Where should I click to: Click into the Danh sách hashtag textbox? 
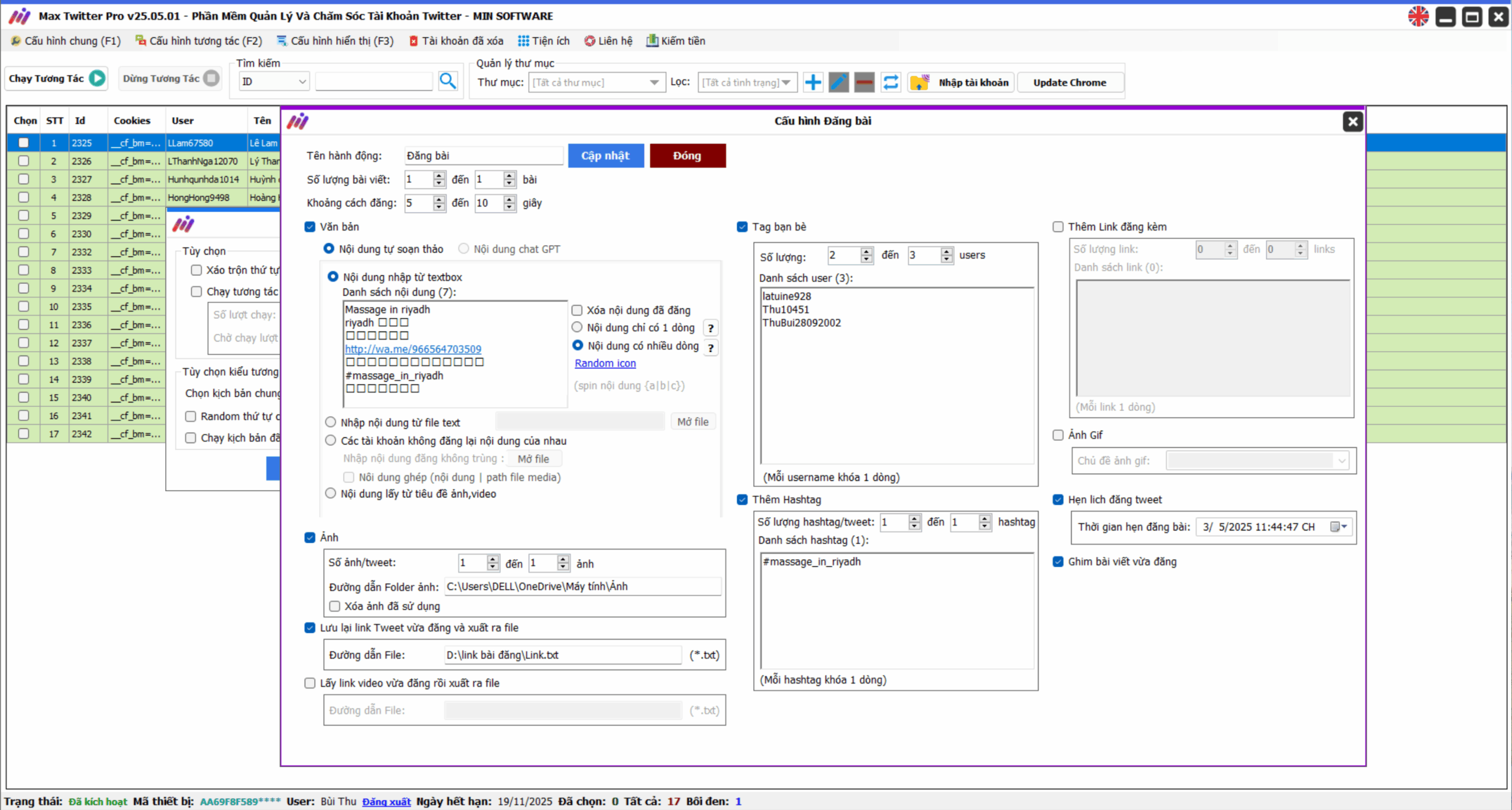tap(897, 610)
